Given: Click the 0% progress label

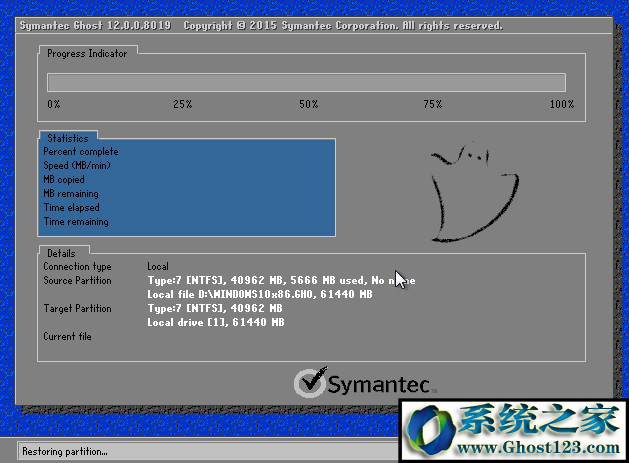Looking at the screenshot, I should click(54, 104).
